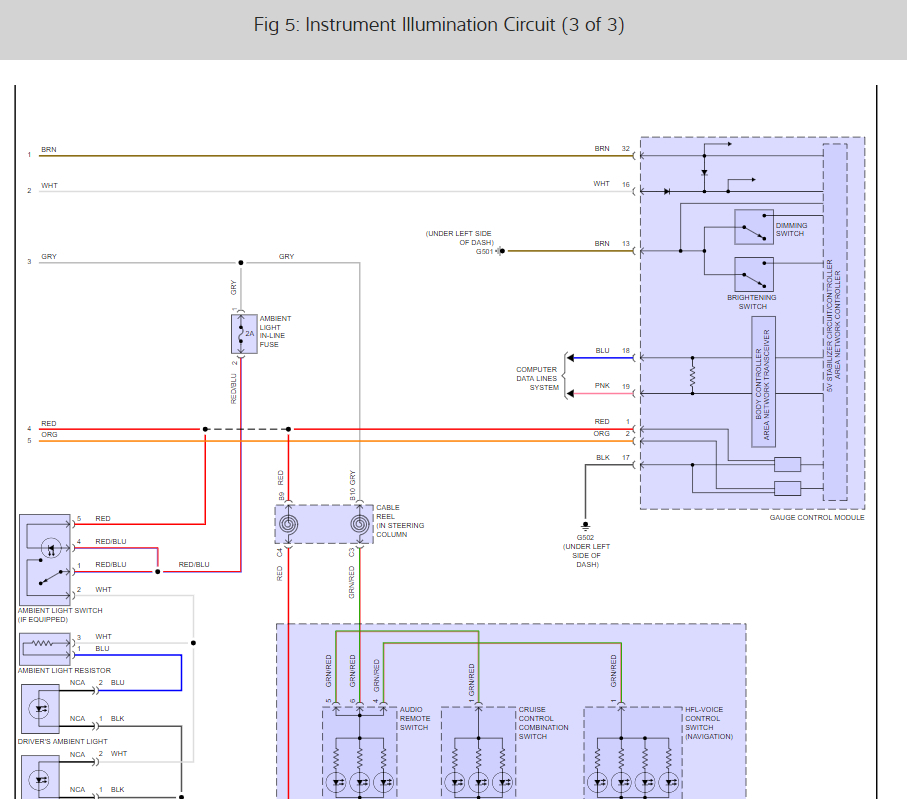The width and height of the screenshot is (907, 806).
Task: Click the 'DIMMING SWITCH' label
Action: coord(791,230)
